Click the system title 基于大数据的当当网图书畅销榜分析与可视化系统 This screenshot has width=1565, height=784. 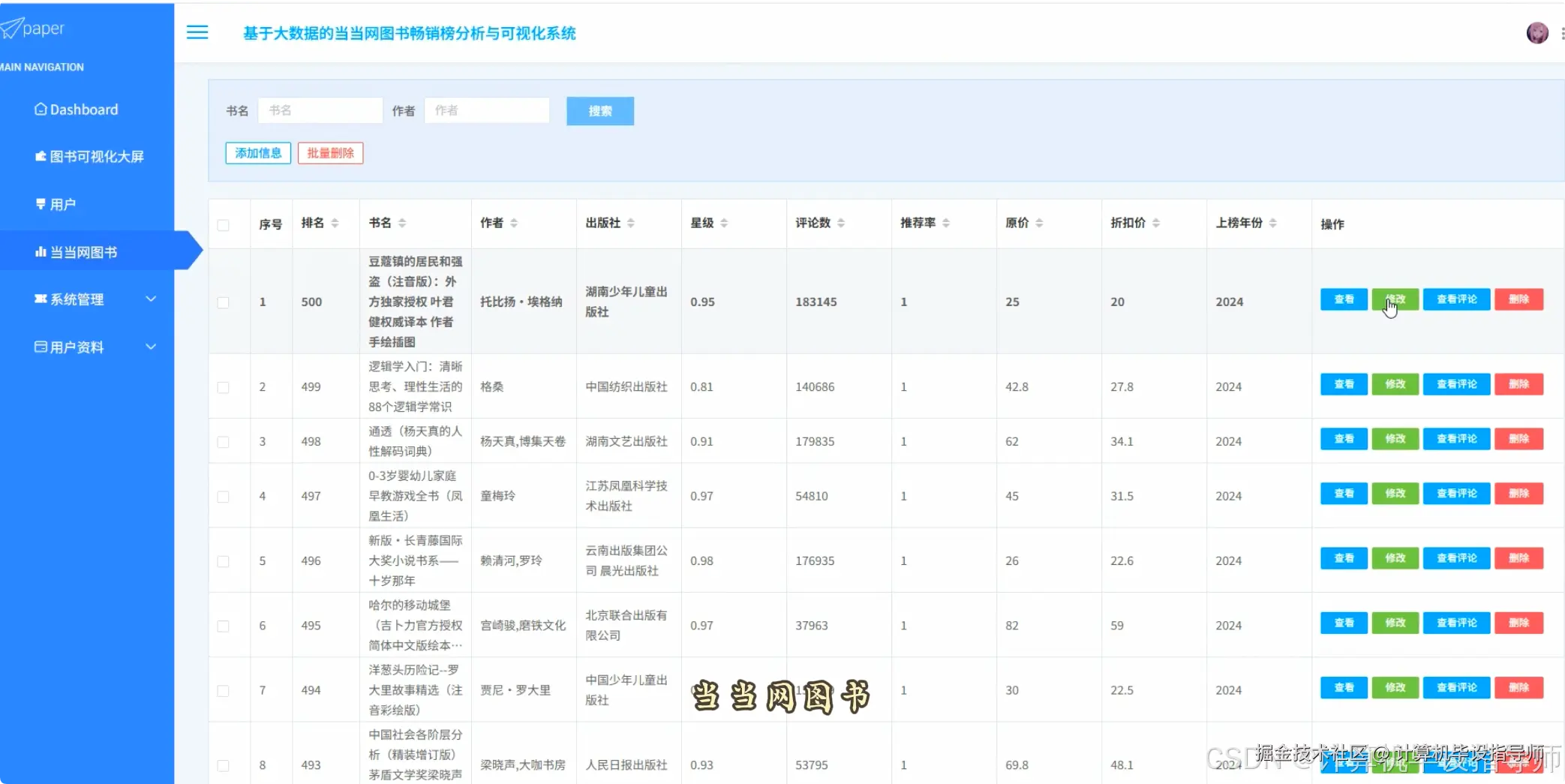click(410, 33)
